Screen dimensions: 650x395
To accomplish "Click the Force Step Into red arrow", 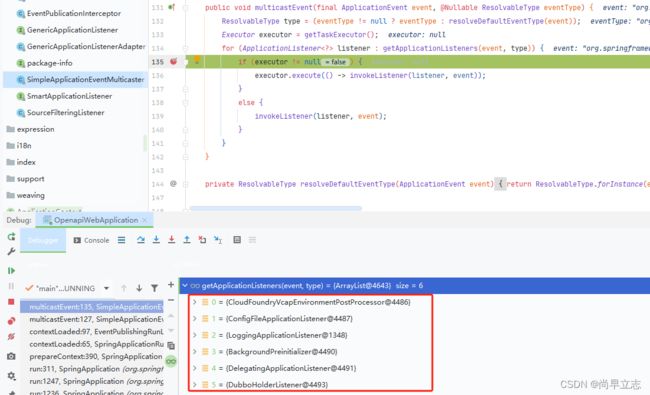I will coord(172,240).
